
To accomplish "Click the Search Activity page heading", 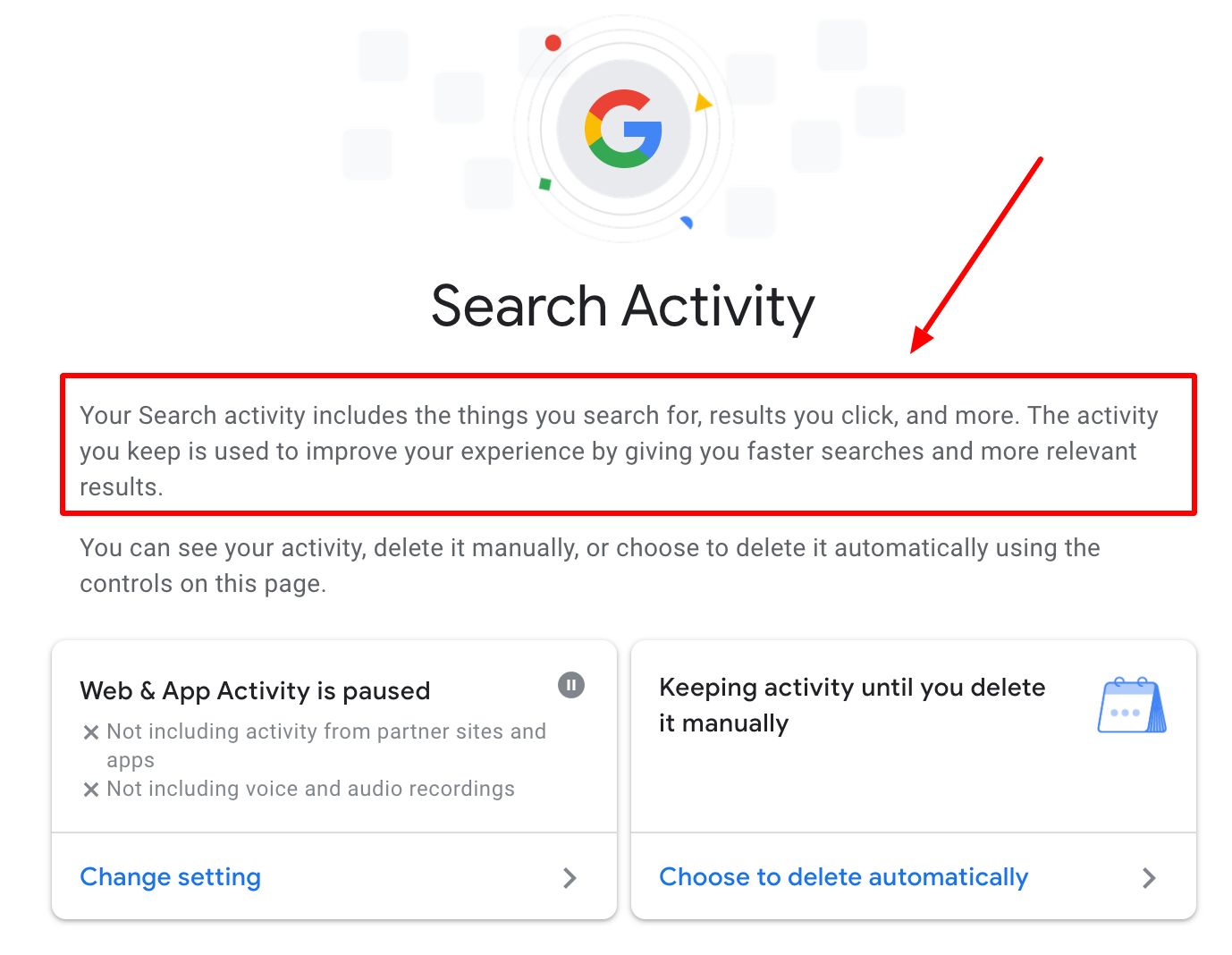I will tap(623, 306).
